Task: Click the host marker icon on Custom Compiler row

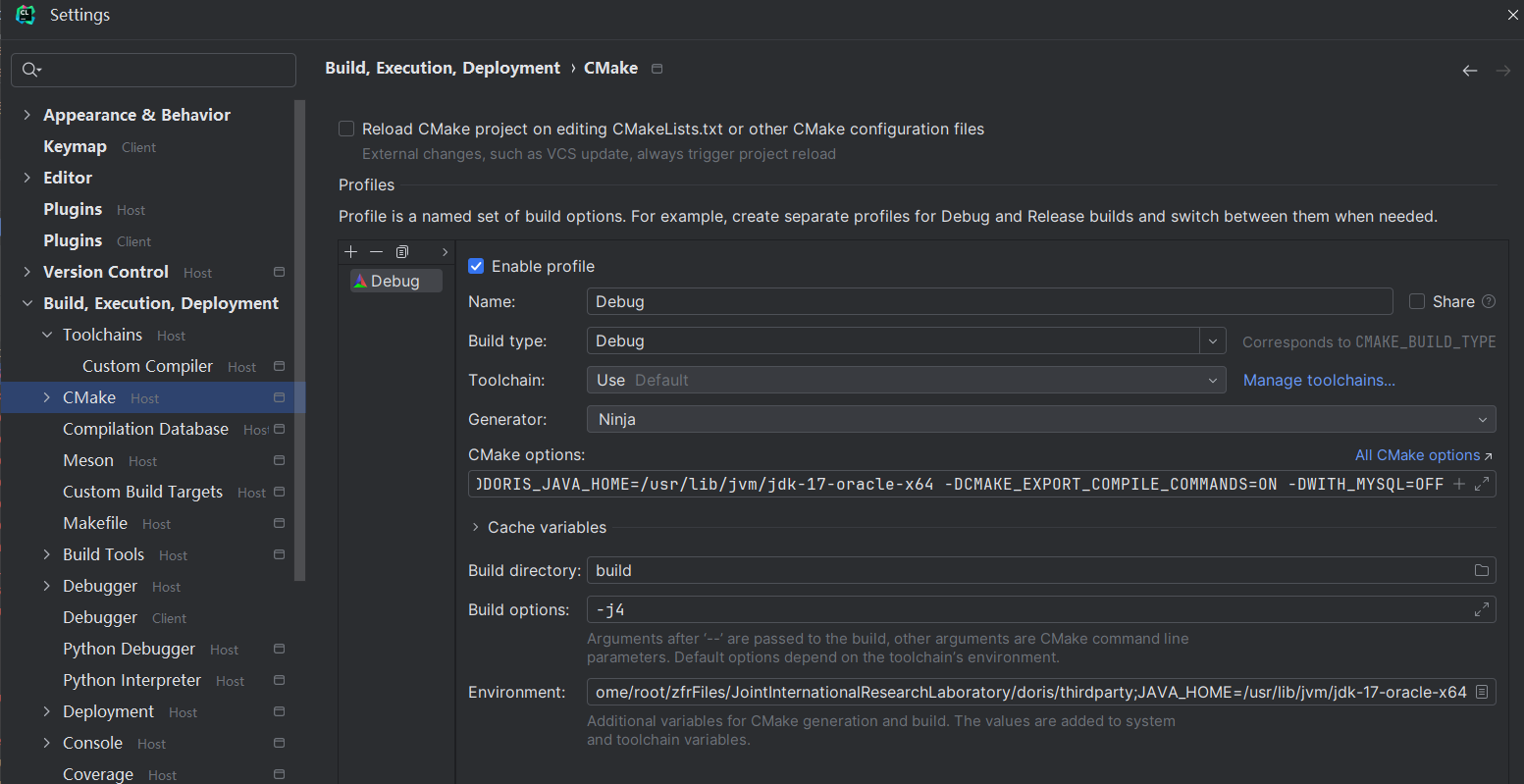Action: pos(279,366)
